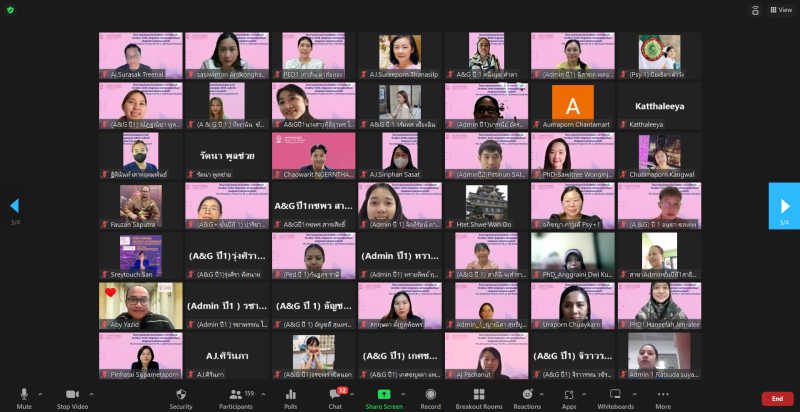Screen dimensions: 800x412
Task: Open Breakout Rooms
Action: (479, 397)
